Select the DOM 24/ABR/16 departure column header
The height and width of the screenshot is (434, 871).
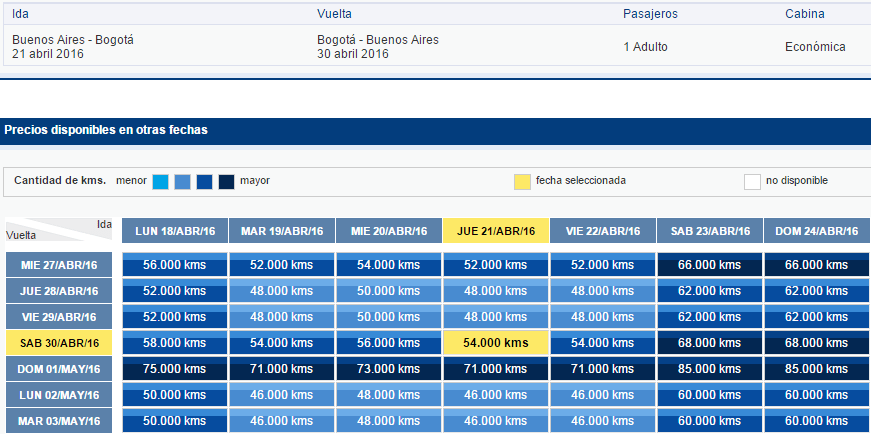pyautogui.click(x=817, y=231)
